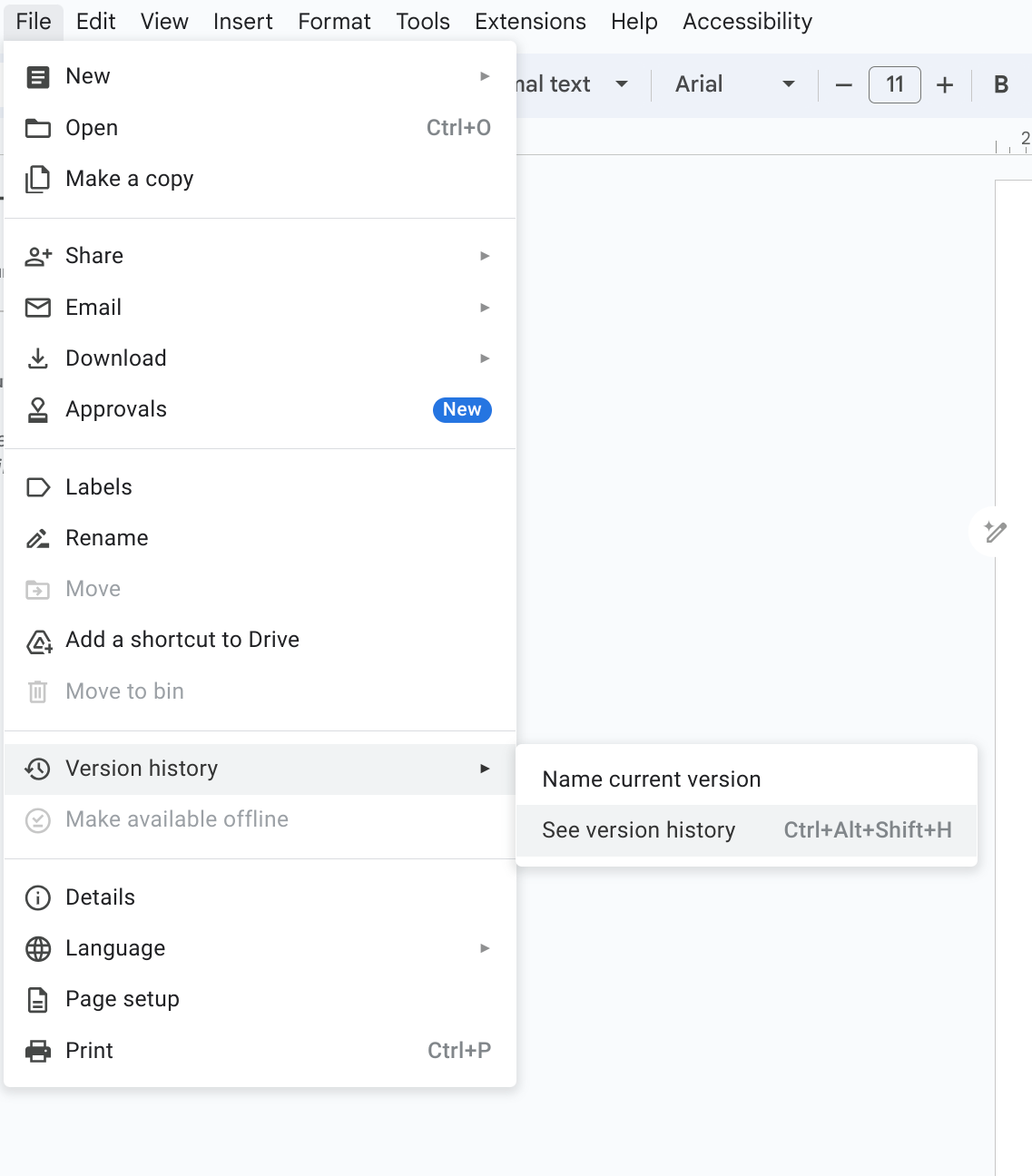
Task: Open the Extensions menu
Action: pos(530,22)
